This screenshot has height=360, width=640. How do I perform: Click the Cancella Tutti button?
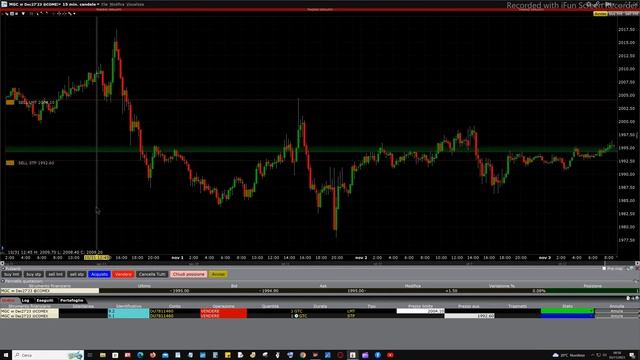(152, 274)
